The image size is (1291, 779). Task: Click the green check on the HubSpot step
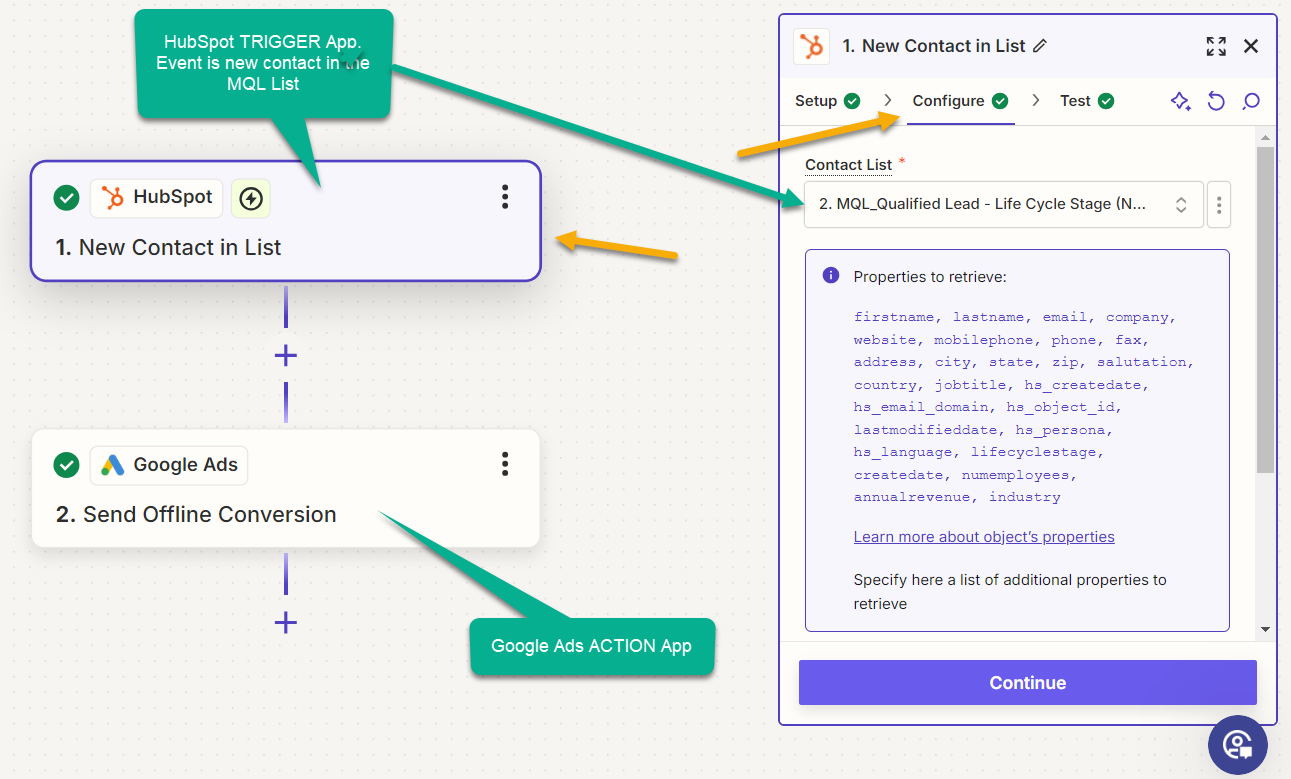[x=66, y=198]
